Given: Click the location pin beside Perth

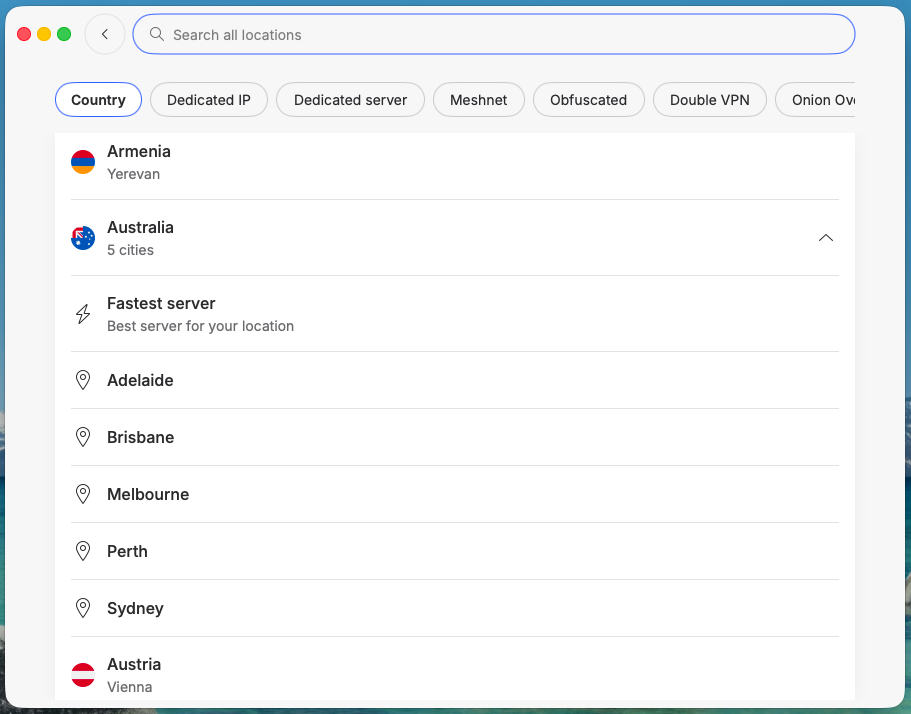Looking at the screenshot, I should pos(83,551).
